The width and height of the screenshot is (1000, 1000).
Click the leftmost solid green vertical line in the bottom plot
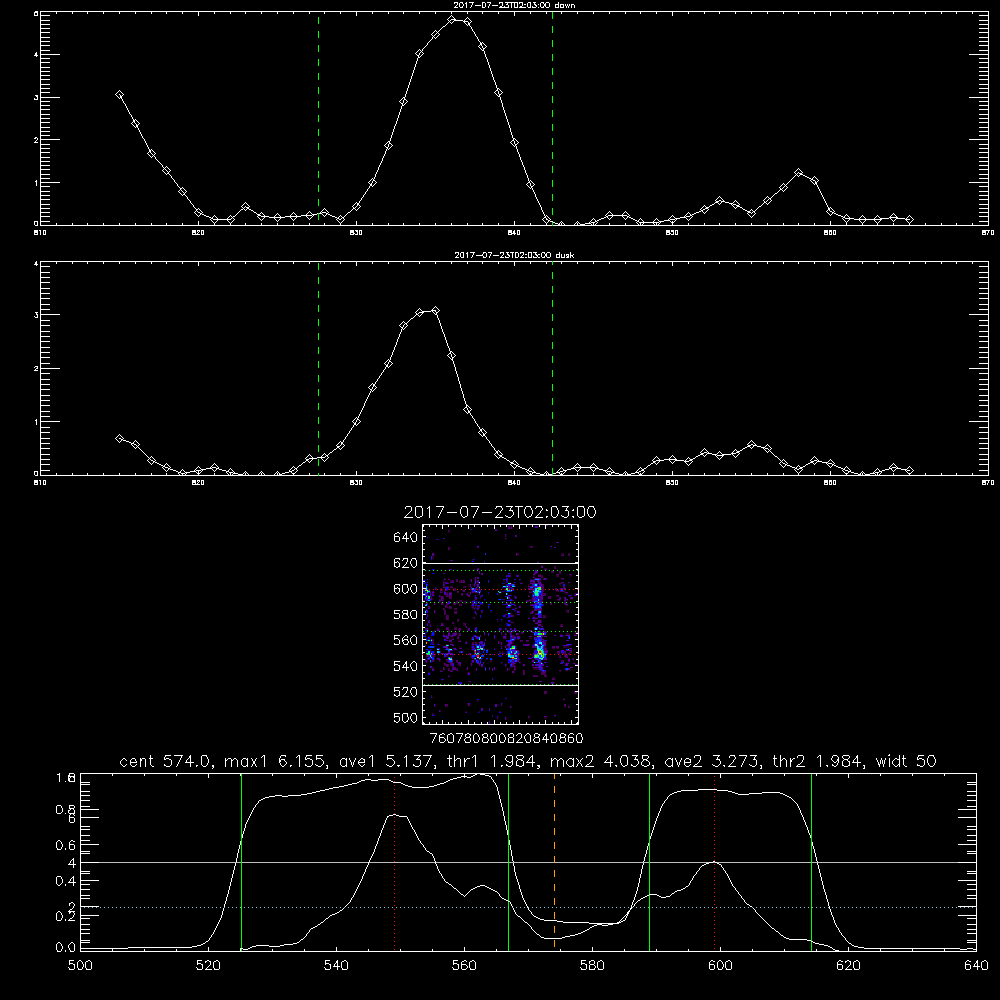pyautogui.click(x=242, y=861)
